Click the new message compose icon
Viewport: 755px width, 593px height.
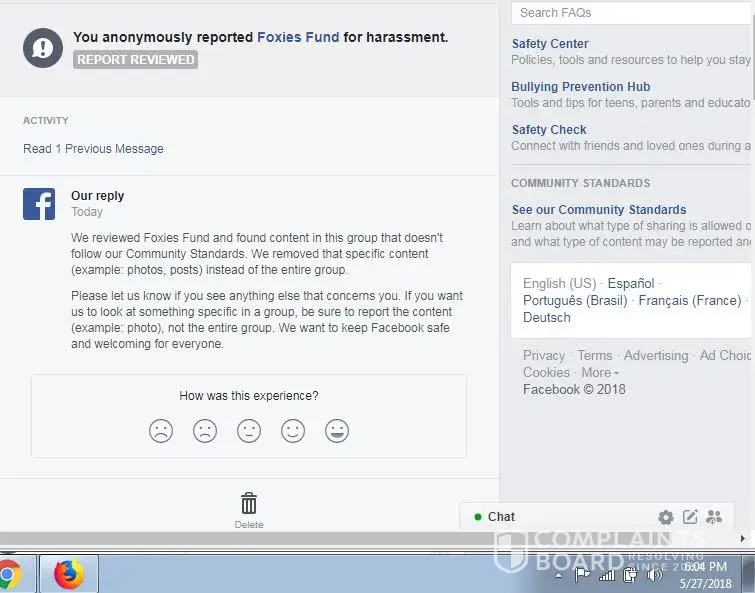pos(690,517)
